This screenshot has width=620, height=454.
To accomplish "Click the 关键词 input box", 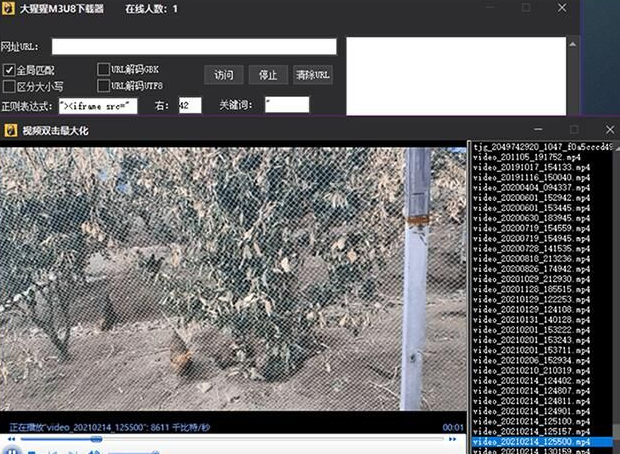I will 286,105.
